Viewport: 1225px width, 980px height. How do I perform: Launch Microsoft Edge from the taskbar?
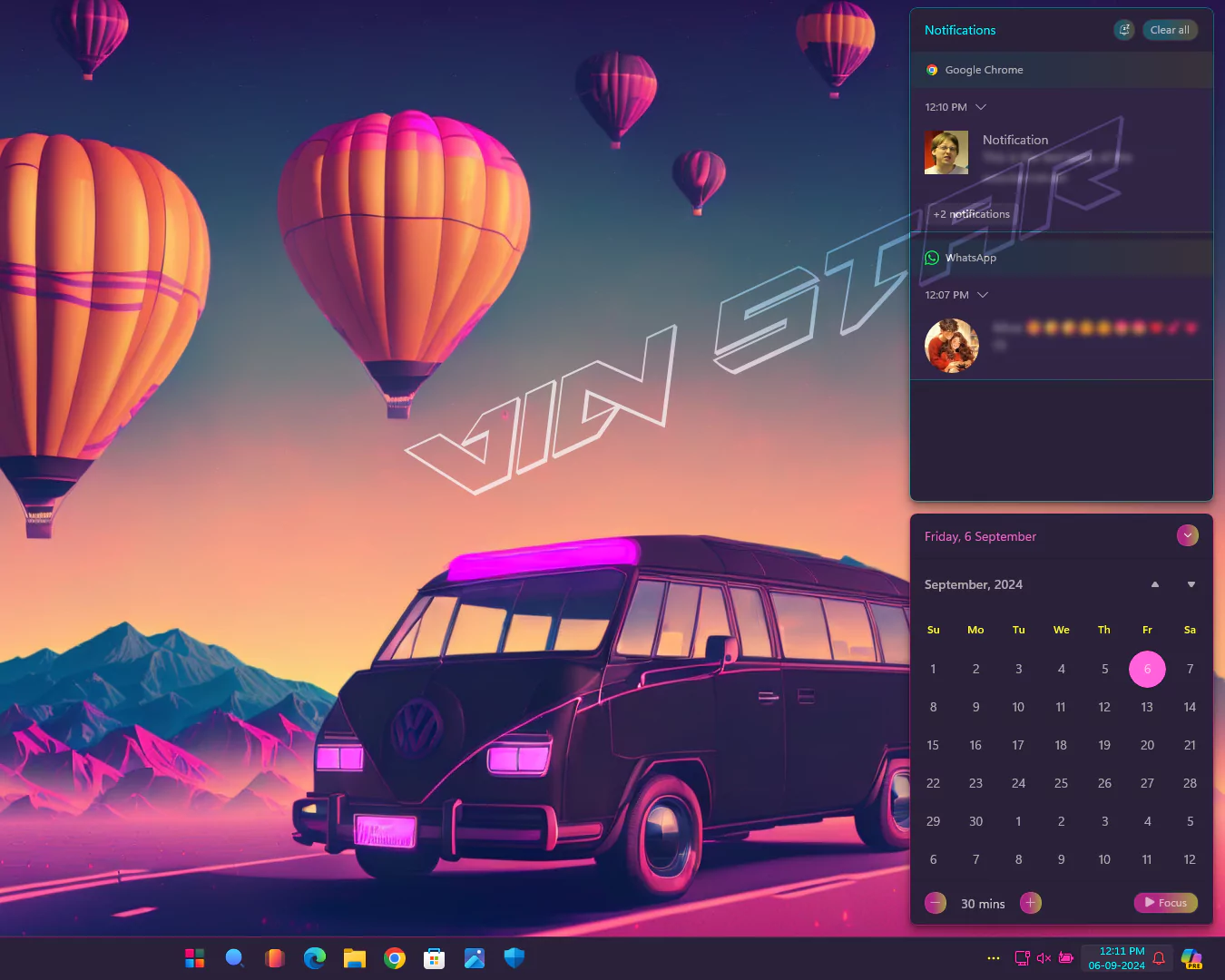tap(315, 958)
